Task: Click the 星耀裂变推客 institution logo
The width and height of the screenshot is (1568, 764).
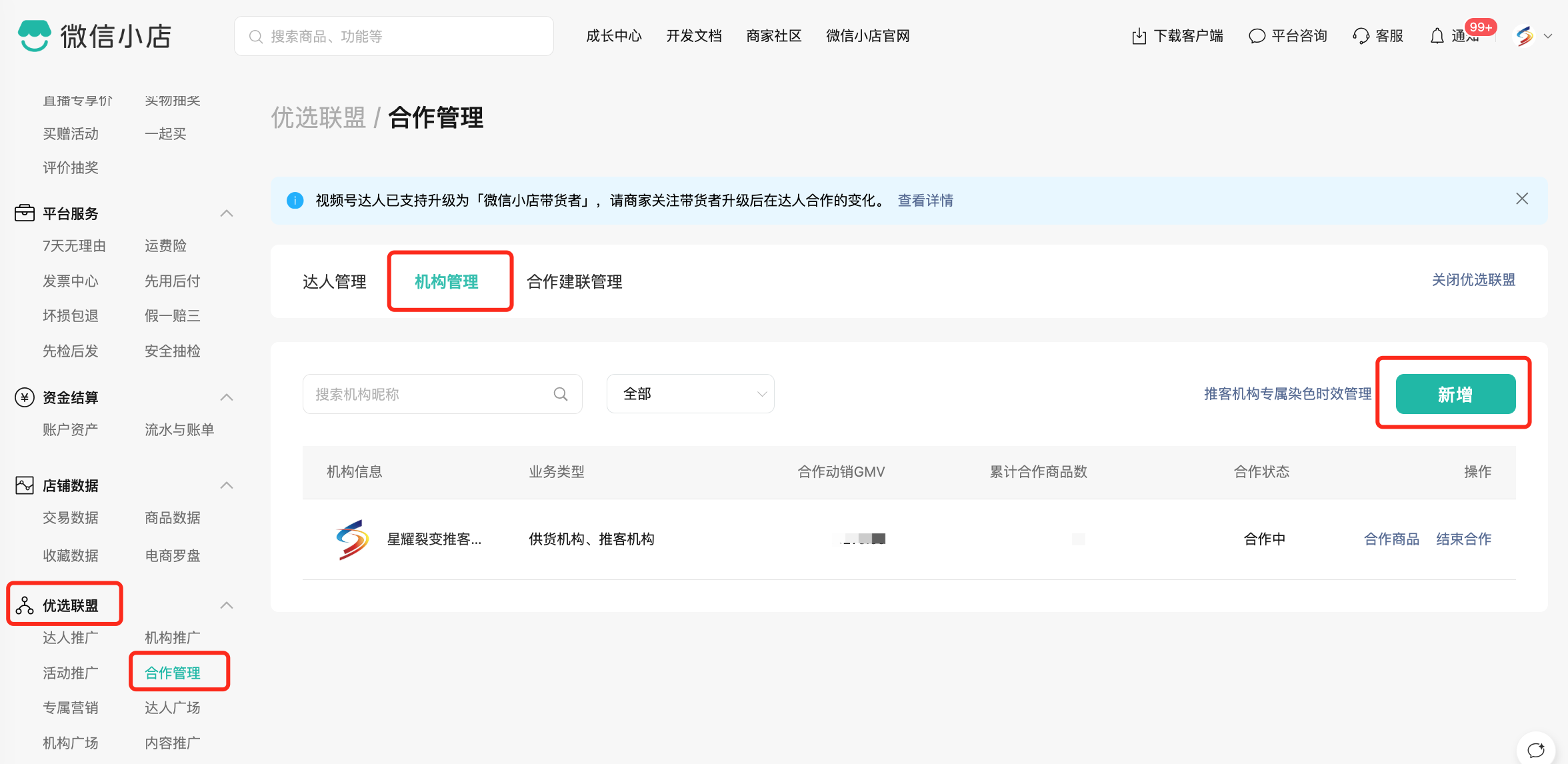Action: pyautogui.click(x=353, y=539)
